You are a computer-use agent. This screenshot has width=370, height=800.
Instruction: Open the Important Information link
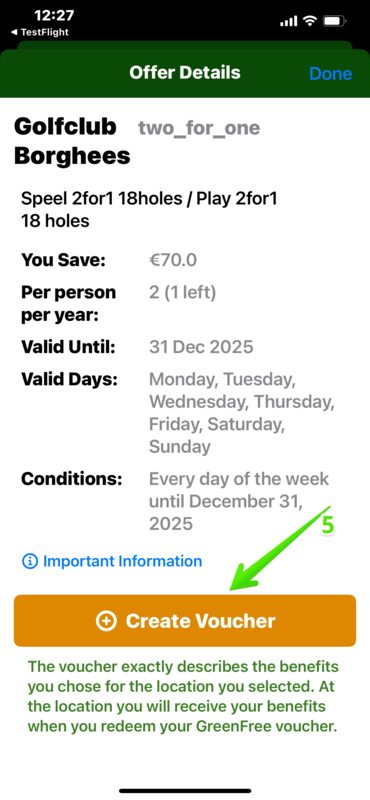[x=122, y=561]
